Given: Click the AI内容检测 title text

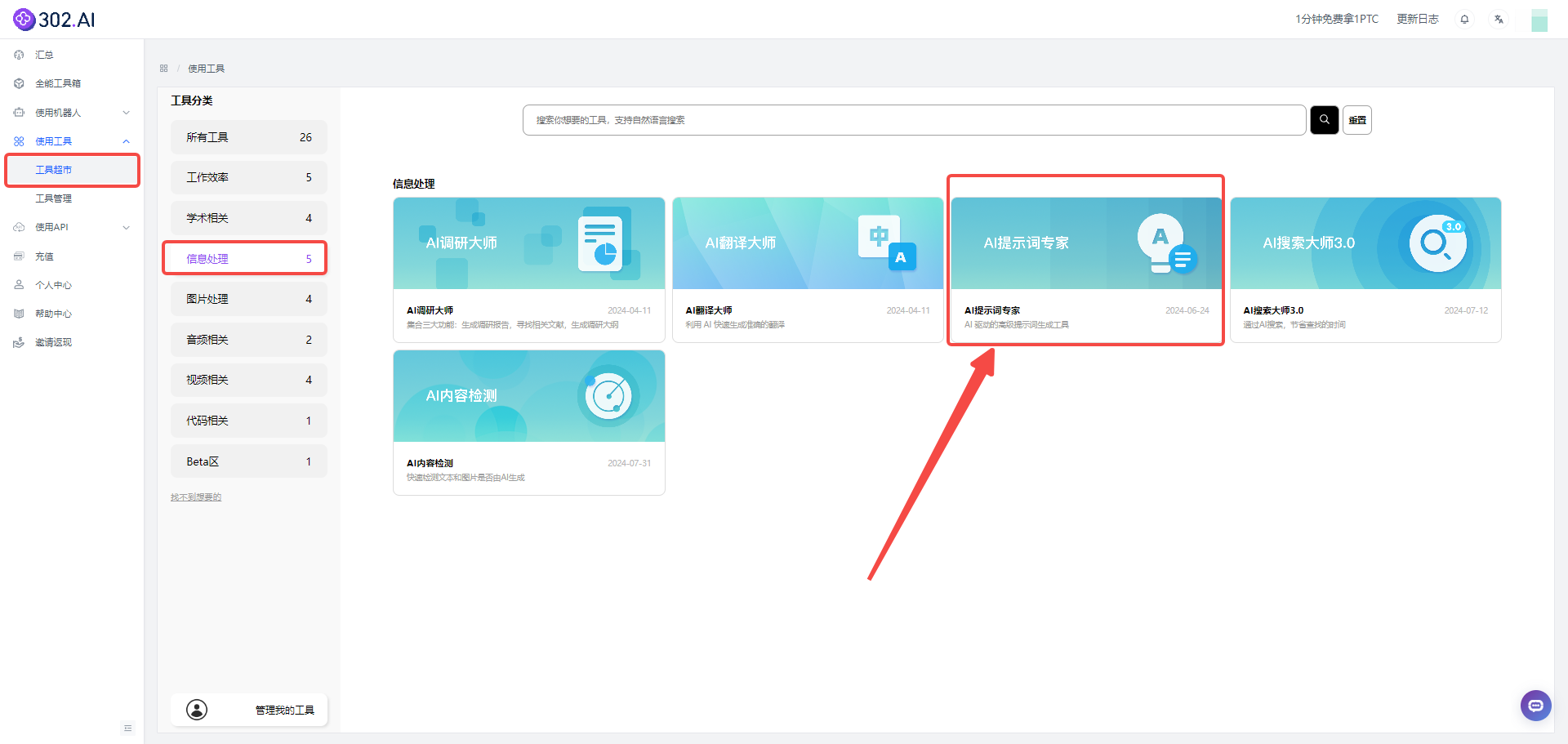Looking at the screenshot, I should (430, 463).
